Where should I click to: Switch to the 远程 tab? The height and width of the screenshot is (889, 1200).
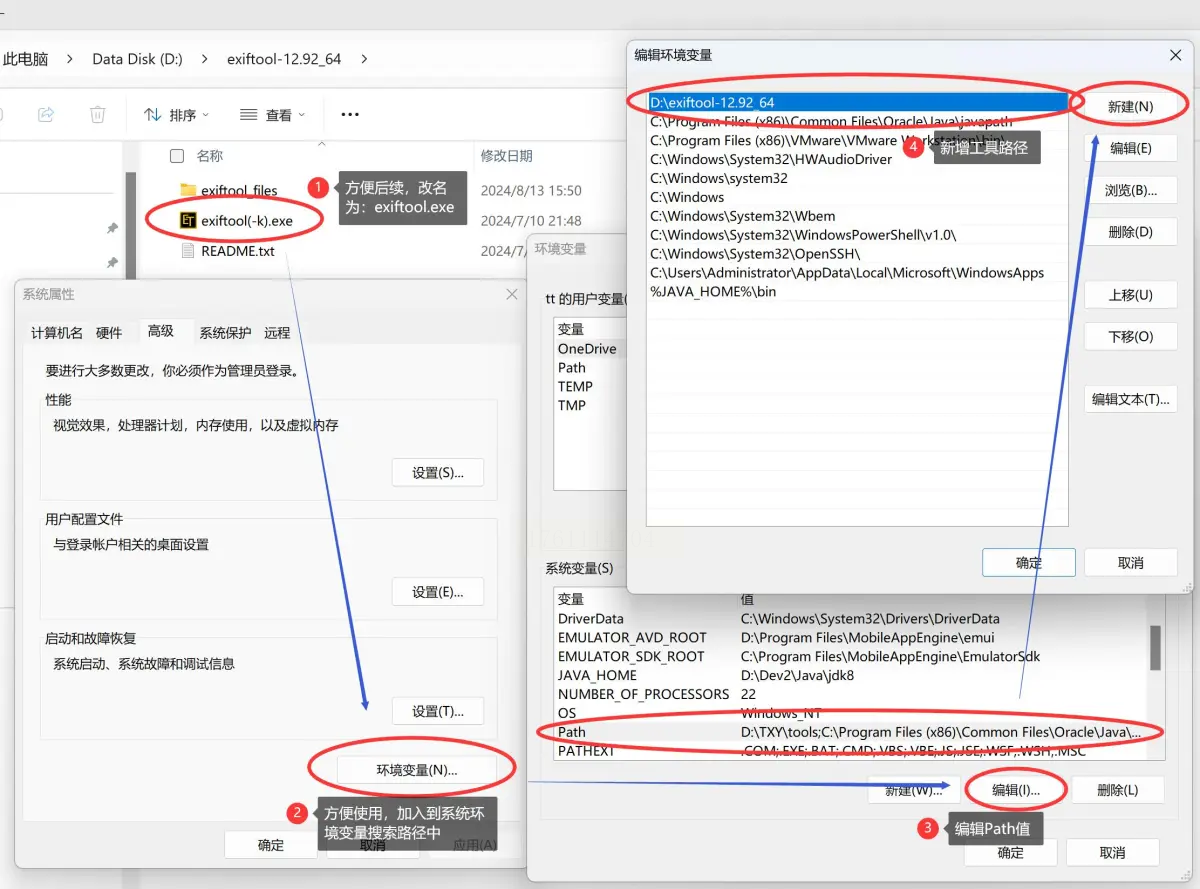[277, 333]
